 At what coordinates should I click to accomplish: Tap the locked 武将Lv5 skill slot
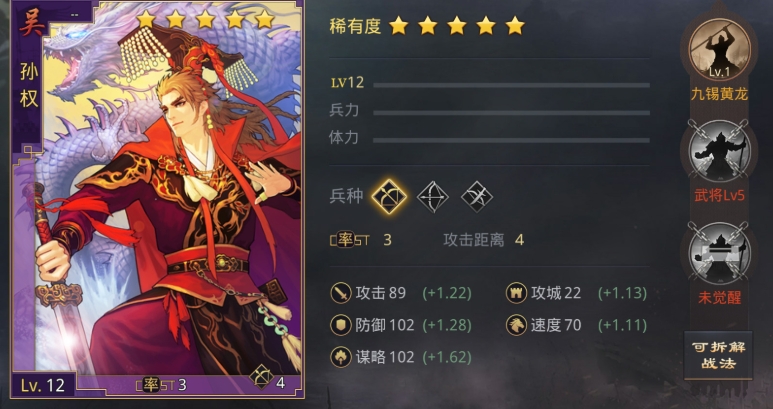(x=719, y=151)
